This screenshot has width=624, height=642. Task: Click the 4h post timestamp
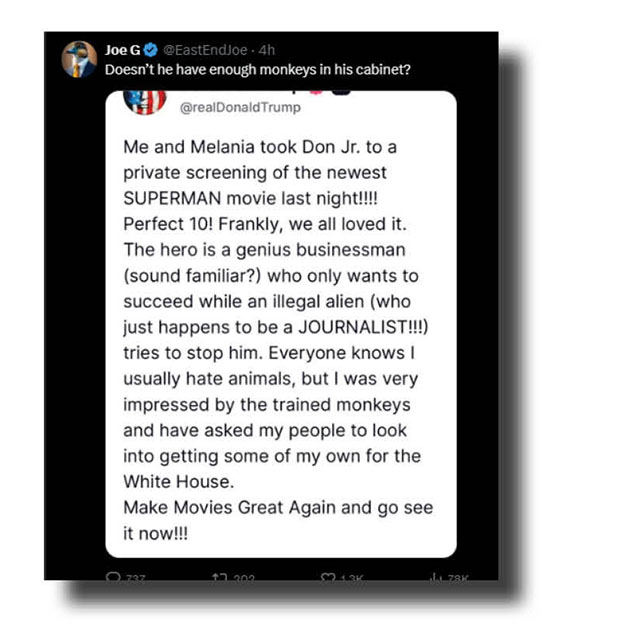pyautogui.click(x=267, y=50)
